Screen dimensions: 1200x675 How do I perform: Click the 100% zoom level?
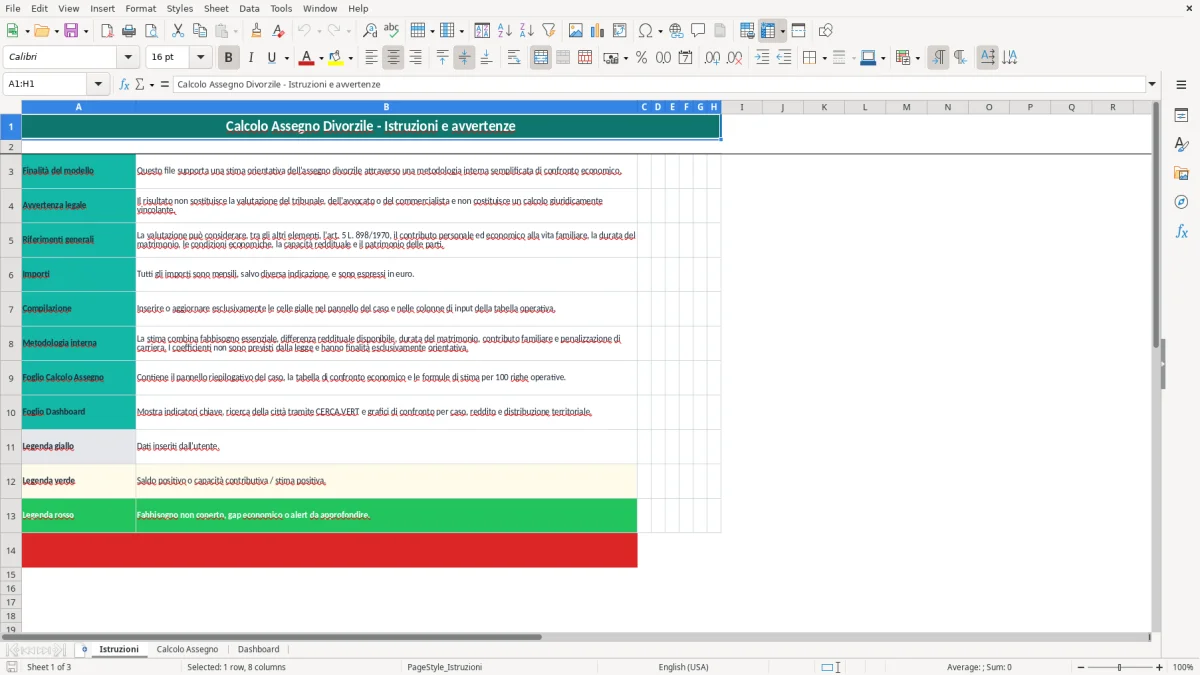coord(1183,667)
